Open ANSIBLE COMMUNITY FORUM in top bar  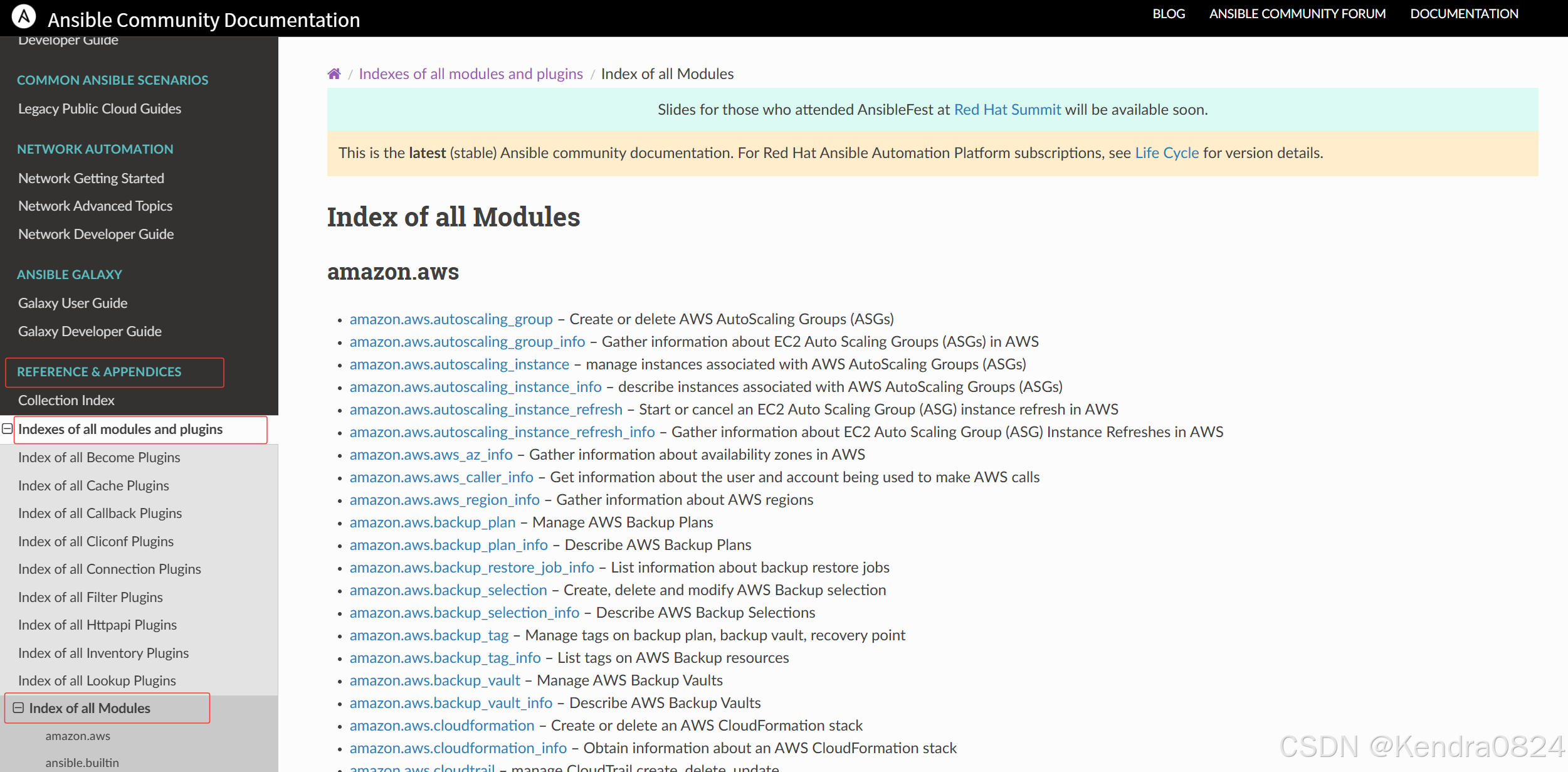click(1297, 14)
